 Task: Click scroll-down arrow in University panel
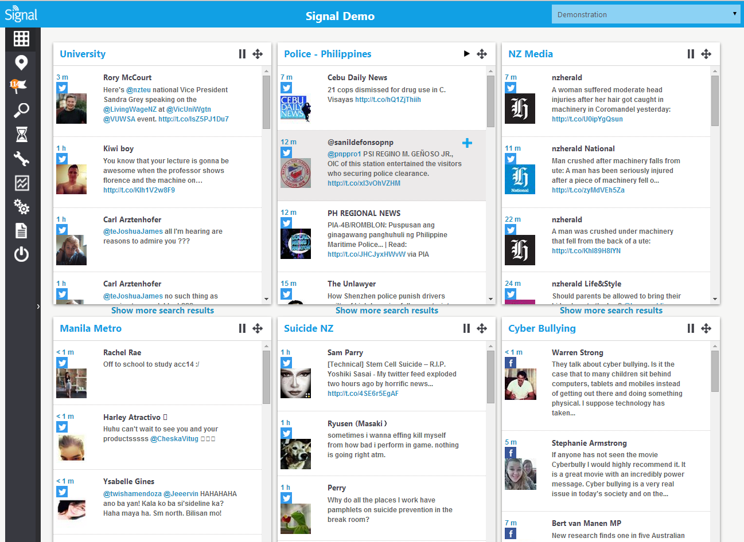[266, 299]
